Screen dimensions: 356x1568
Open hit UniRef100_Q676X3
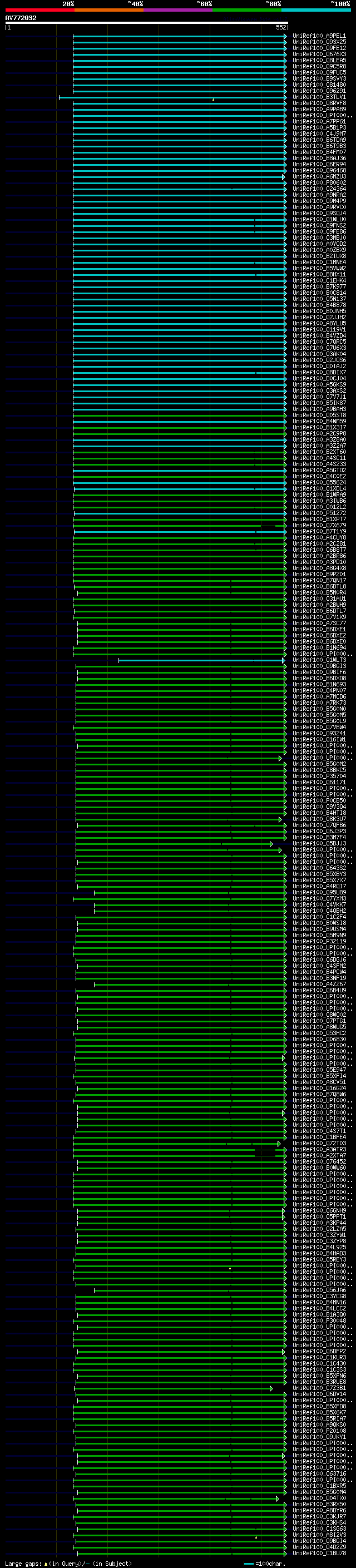[x=319, y=54]
